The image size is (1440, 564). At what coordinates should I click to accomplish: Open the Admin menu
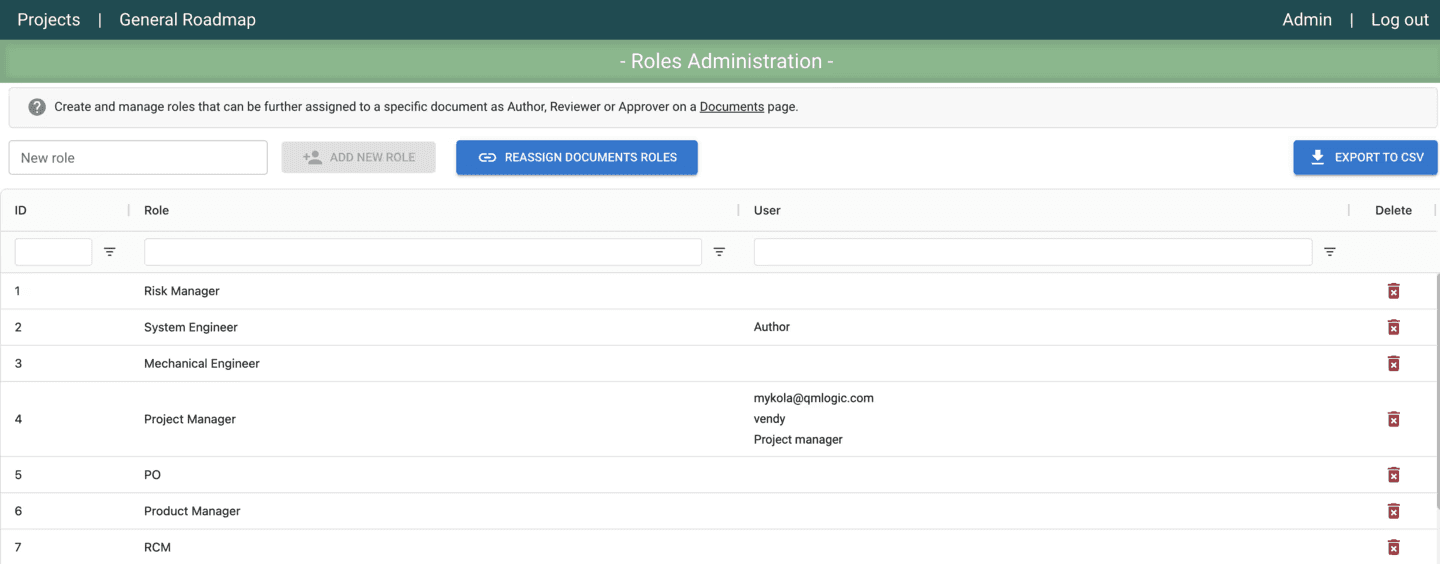[x=1307, y=20]
